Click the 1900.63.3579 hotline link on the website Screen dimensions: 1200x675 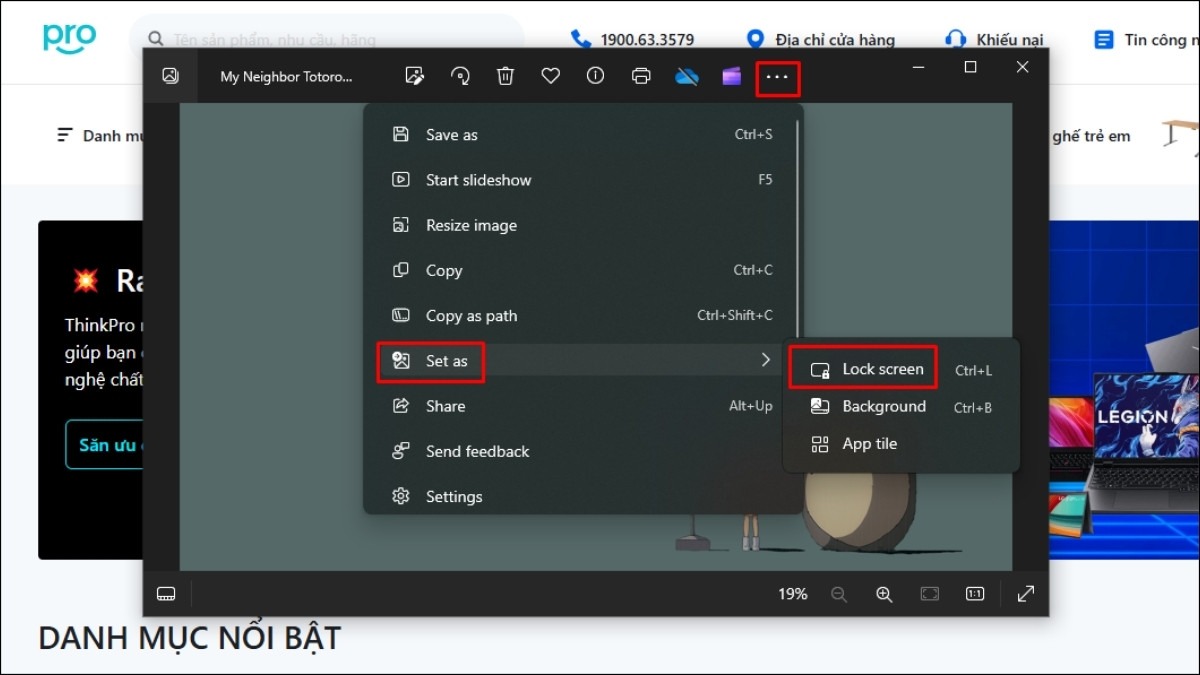coord(632,40)
